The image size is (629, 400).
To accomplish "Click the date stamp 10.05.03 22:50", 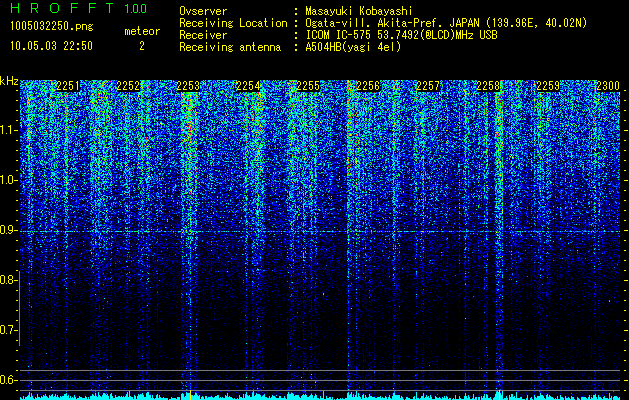I will click(x=51, y=46).
